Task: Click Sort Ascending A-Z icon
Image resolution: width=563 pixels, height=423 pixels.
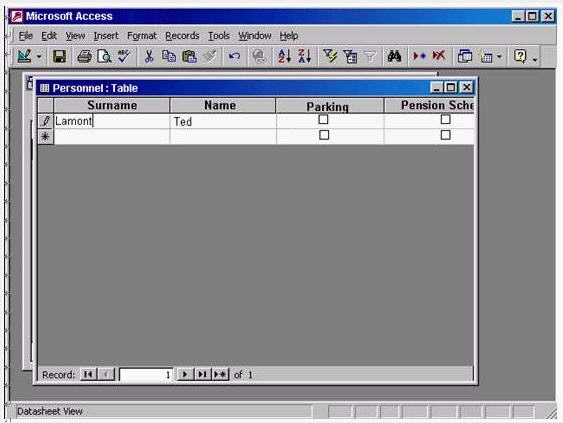Action: tap(285, 56)
